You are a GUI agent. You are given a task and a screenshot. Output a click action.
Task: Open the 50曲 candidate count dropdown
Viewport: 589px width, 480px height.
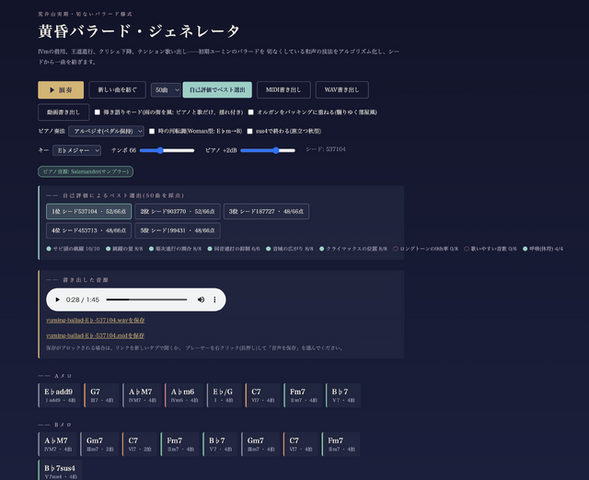pyautogui.click(x=166, y=90)
